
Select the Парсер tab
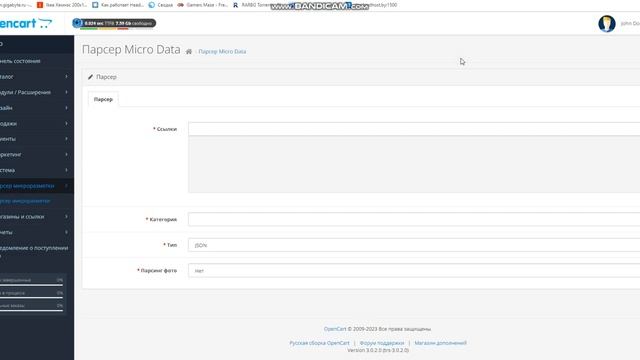[103, 99]
